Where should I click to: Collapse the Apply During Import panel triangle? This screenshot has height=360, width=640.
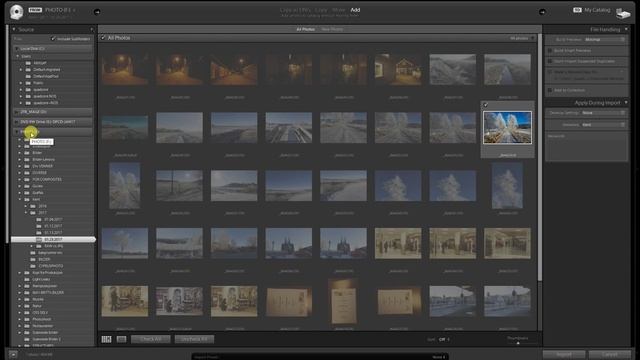pos(626,102)
